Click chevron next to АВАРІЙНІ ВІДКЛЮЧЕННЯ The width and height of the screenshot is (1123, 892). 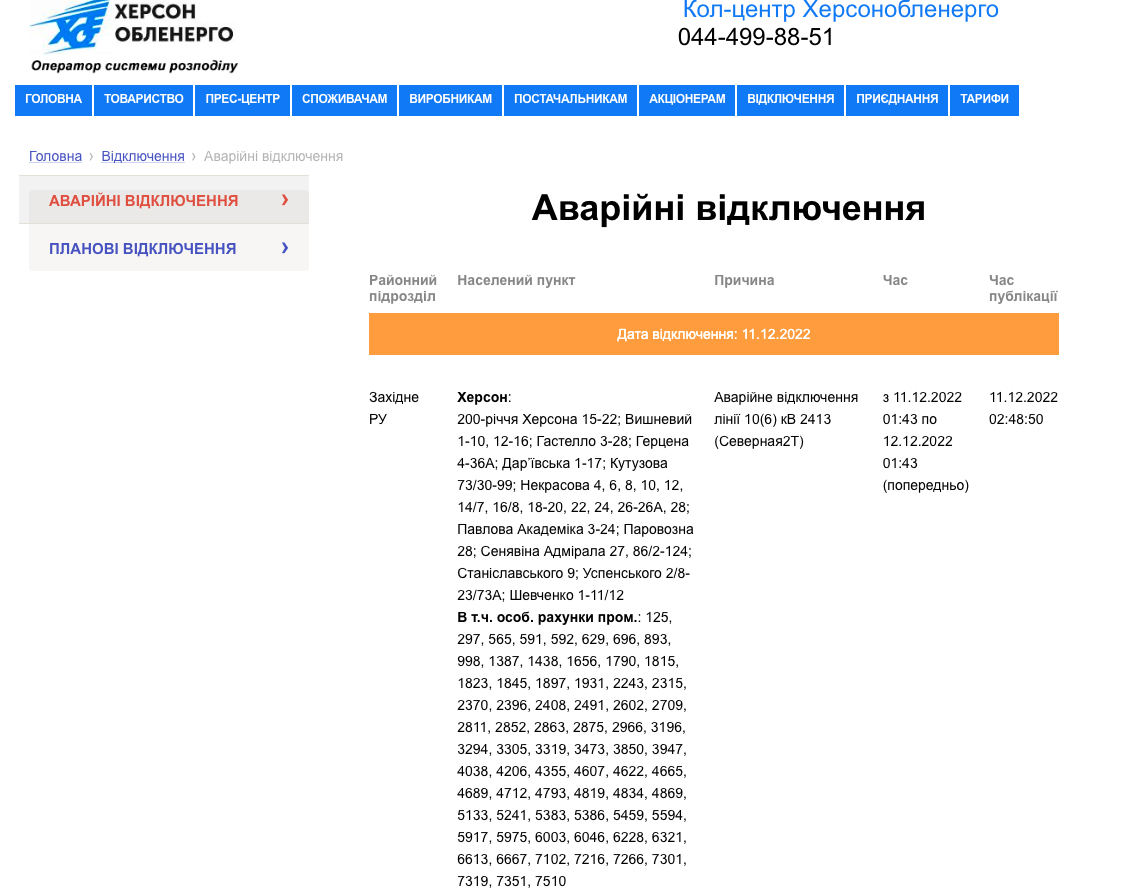click(285, 200)
